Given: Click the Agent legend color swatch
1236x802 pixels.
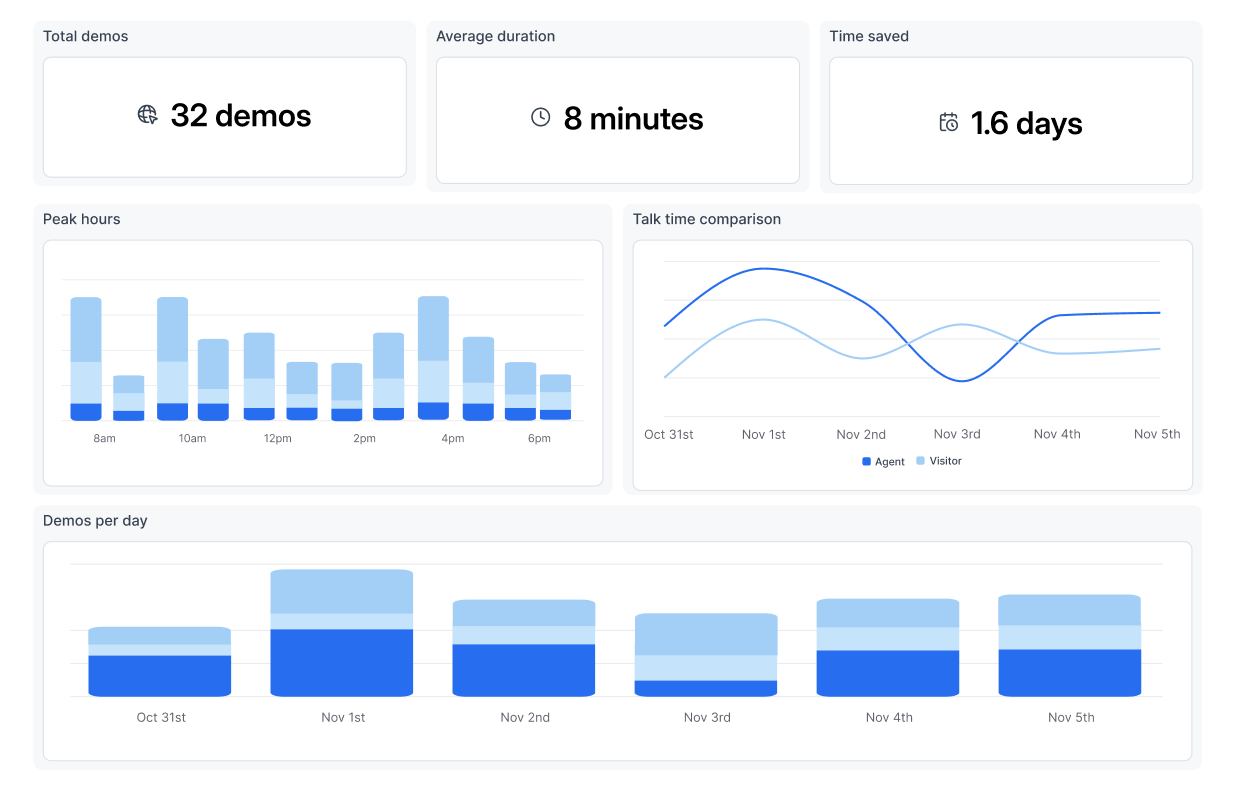Looking at the screenshot, I should coord(867,462).
